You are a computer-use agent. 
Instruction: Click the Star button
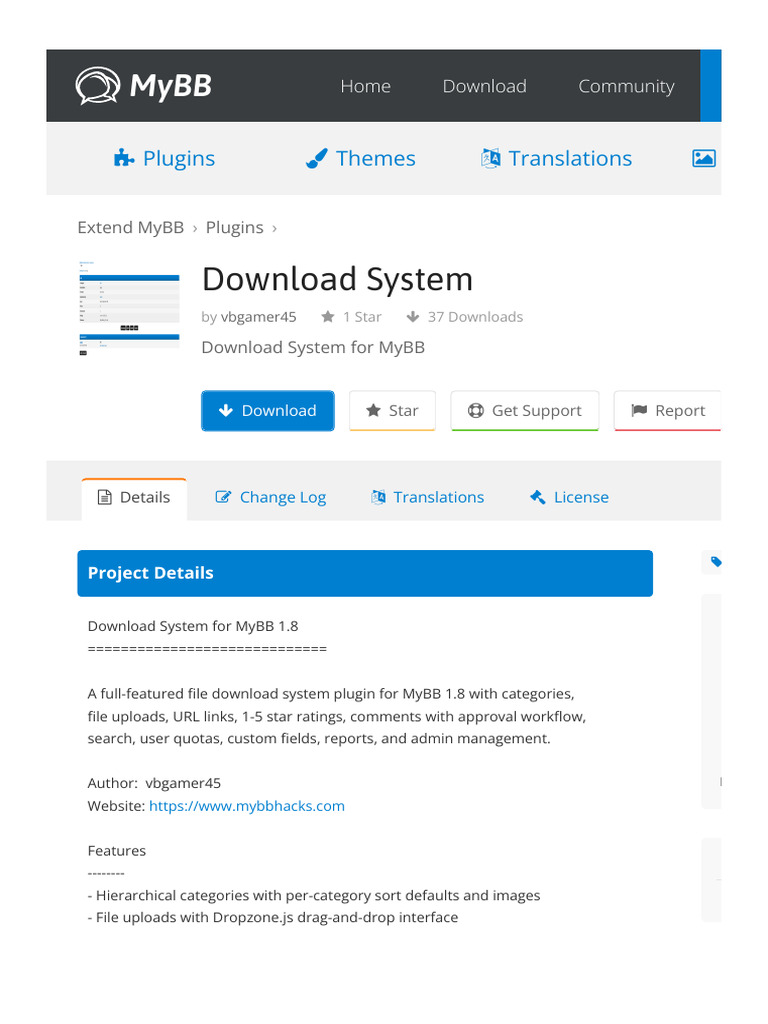tap(392, 411)
